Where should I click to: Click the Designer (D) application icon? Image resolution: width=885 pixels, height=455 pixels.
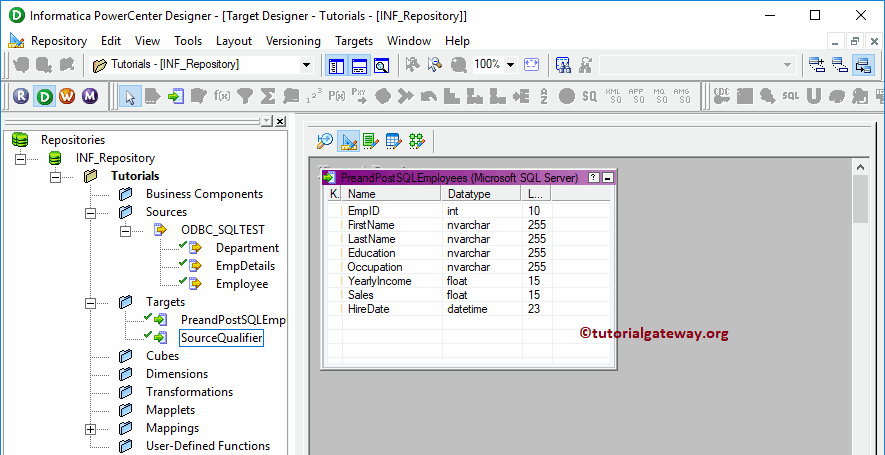tap(44, 96)
